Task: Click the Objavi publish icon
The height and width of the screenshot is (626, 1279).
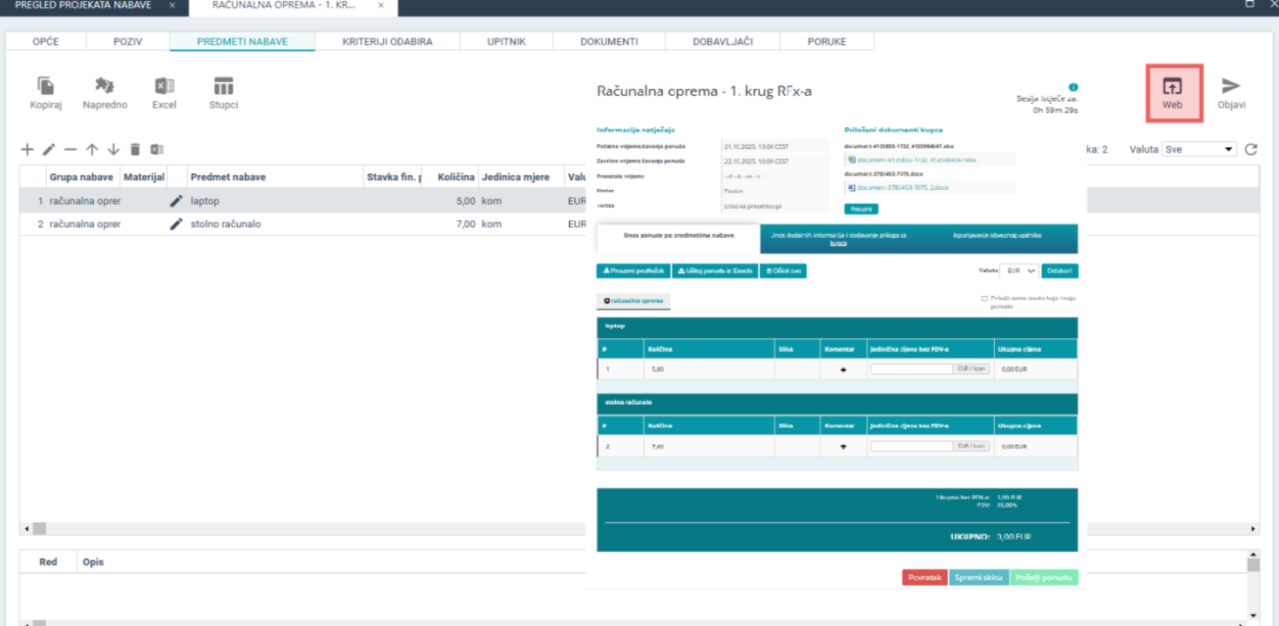Action: pos(1231,87)
